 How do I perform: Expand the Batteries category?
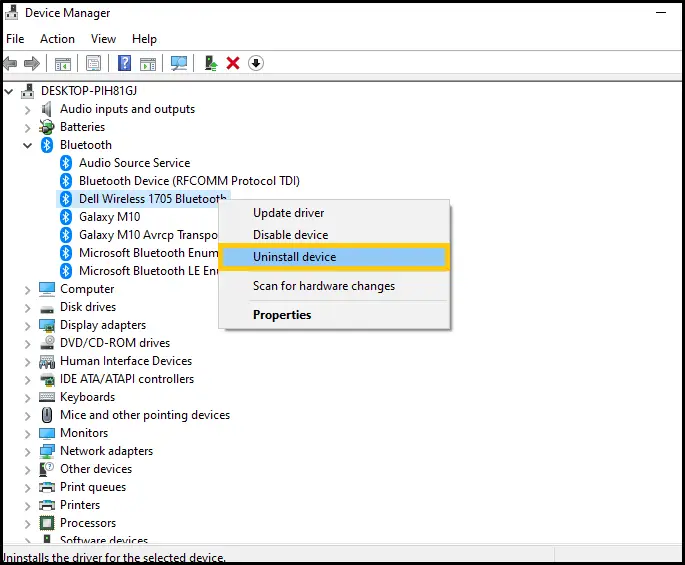(x=28, y=128)
